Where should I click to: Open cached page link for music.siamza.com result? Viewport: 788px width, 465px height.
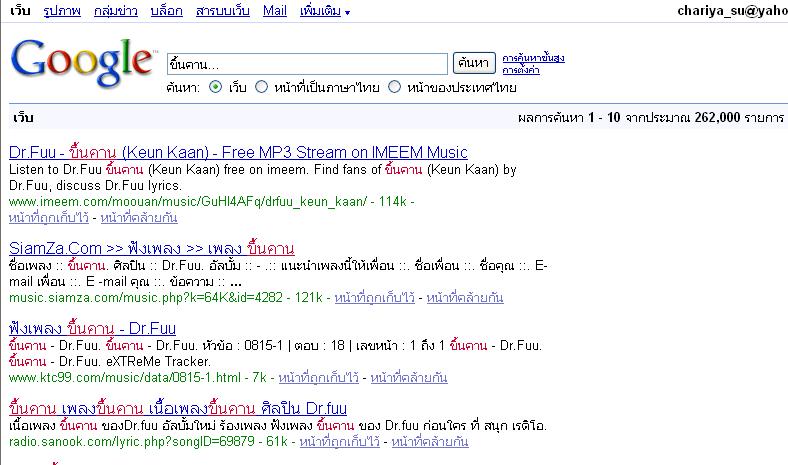(374, 298)
